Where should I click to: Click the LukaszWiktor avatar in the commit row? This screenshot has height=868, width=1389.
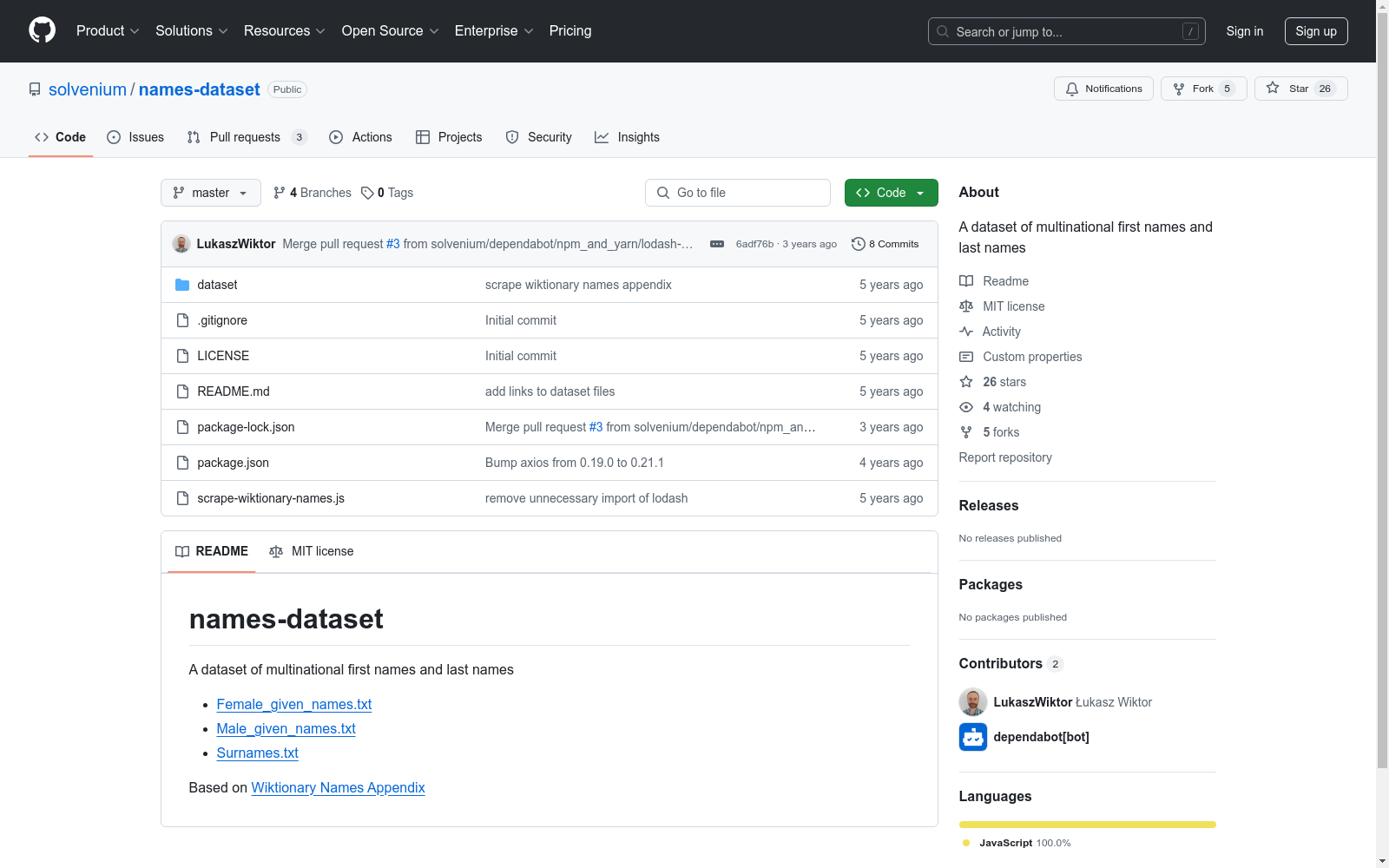181,244
